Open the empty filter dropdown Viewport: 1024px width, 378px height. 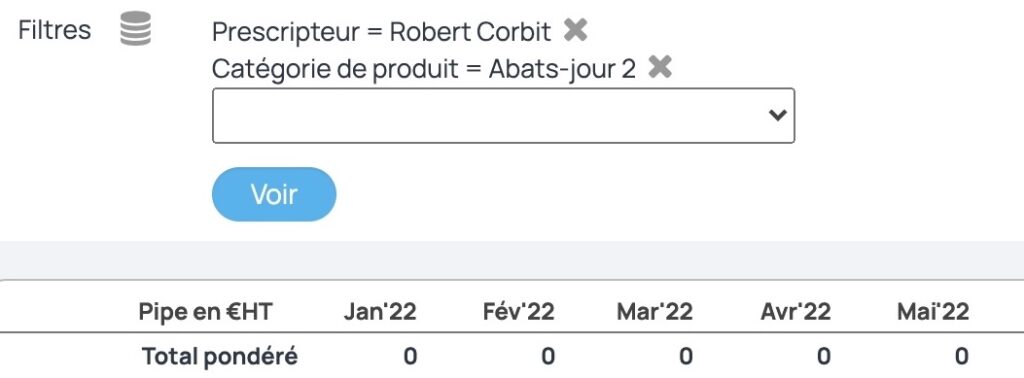click(504, 116)
